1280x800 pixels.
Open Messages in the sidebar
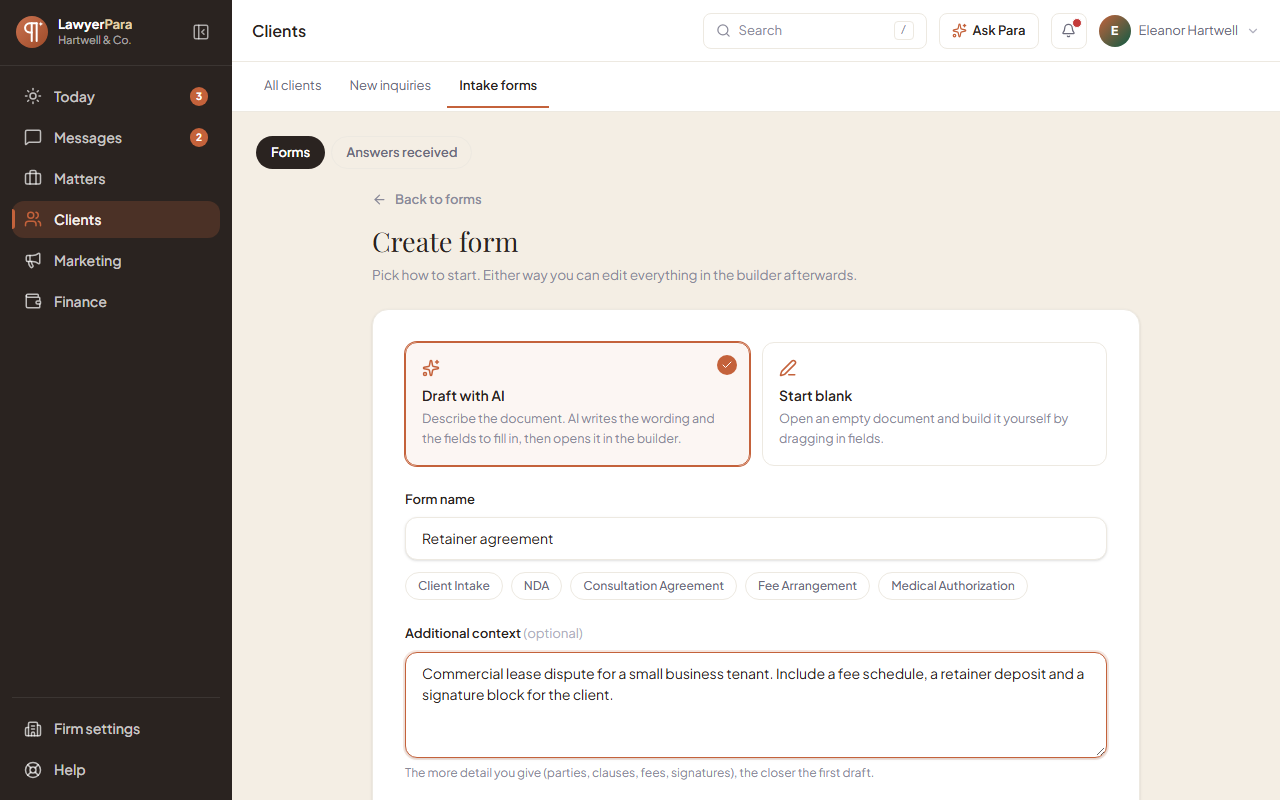coord(116,138)
